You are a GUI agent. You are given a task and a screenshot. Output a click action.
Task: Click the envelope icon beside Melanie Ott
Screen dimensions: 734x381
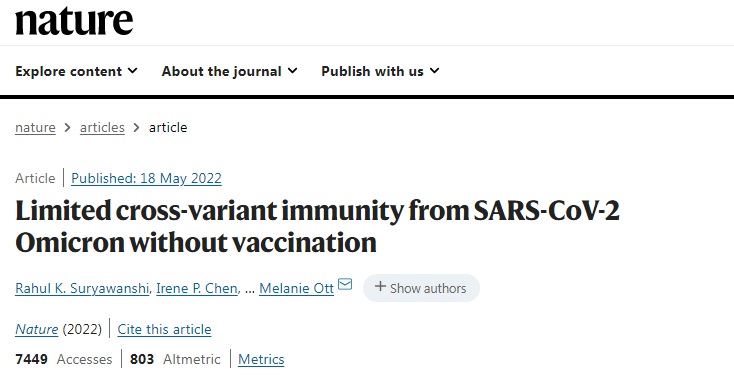click(345, 284)
